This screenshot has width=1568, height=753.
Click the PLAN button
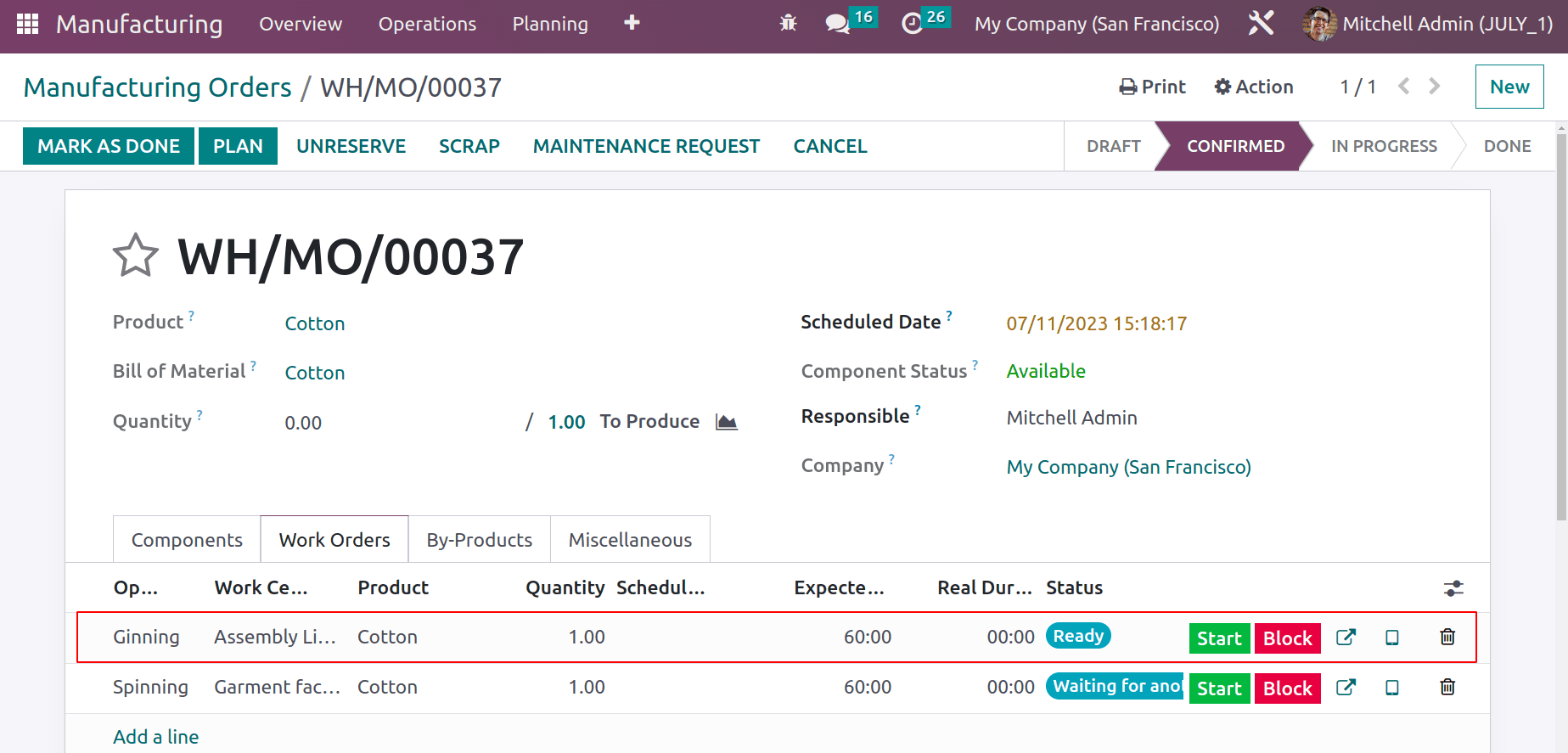[238, 146]
